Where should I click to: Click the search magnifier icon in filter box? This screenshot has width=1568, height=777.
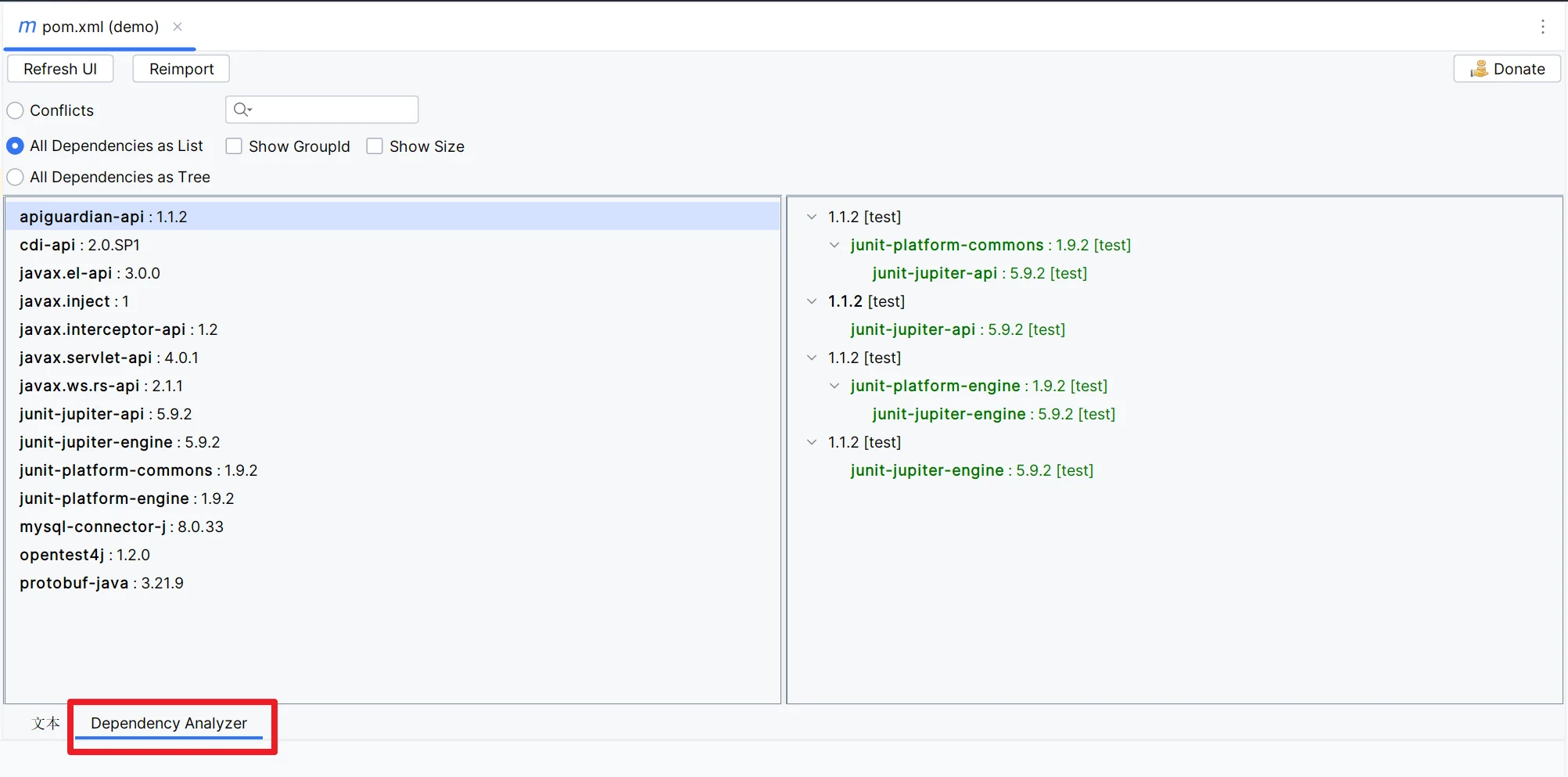[x=242, y=110]
